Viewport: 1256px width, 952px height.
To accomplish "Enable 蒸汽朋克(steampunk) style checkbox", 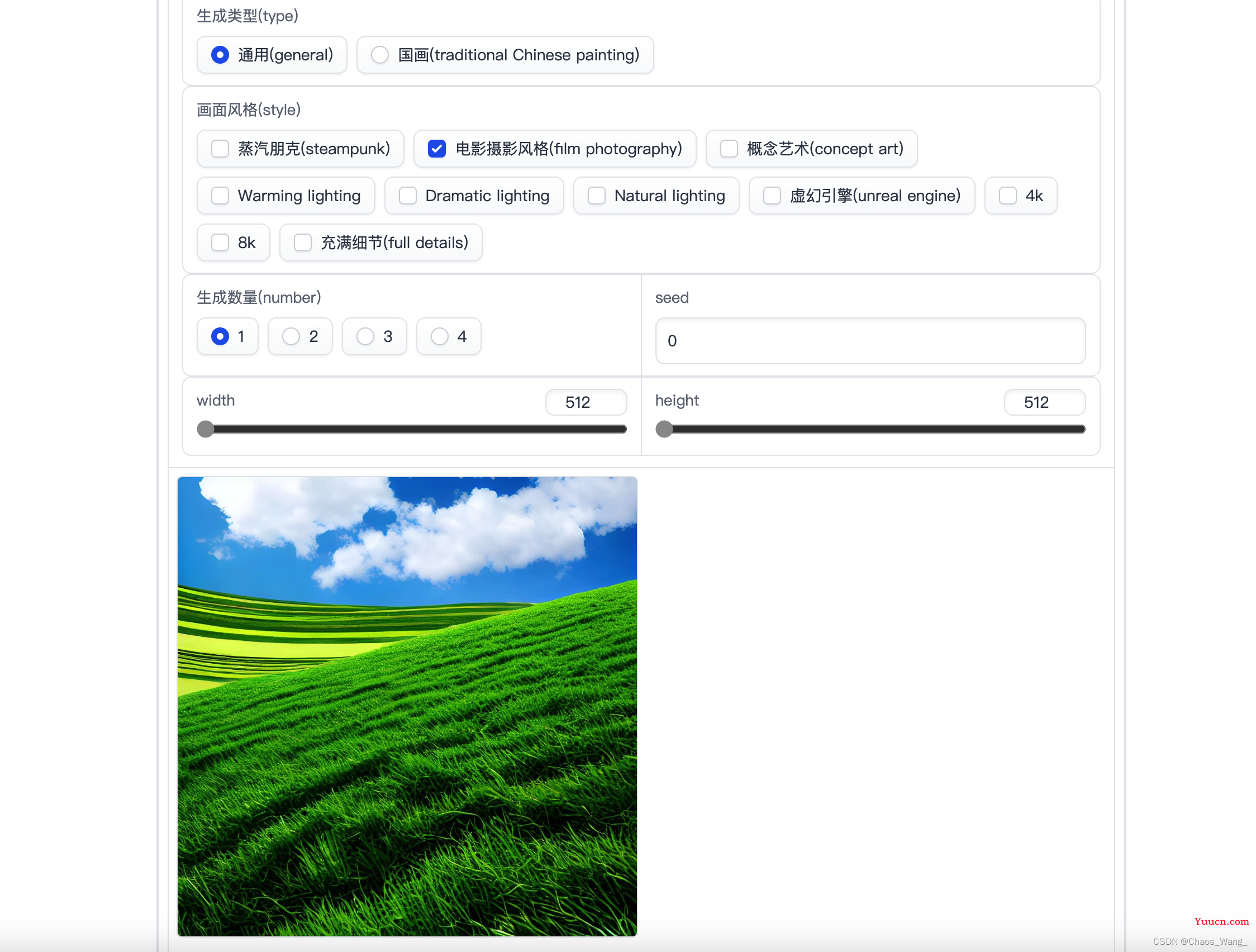I will (x=221, y=148).
